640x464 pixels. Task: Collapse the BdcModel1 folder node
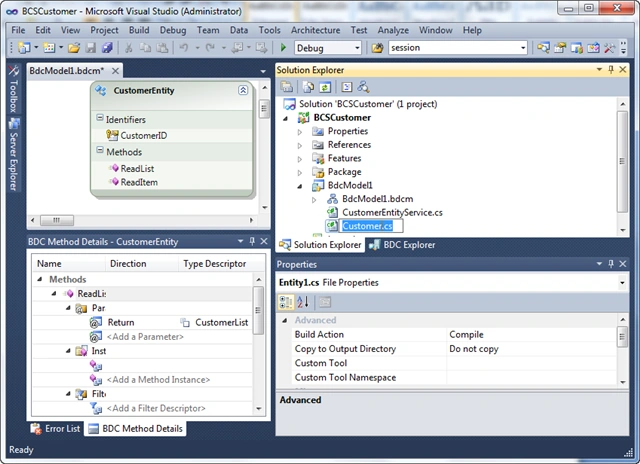click(300, 186)
